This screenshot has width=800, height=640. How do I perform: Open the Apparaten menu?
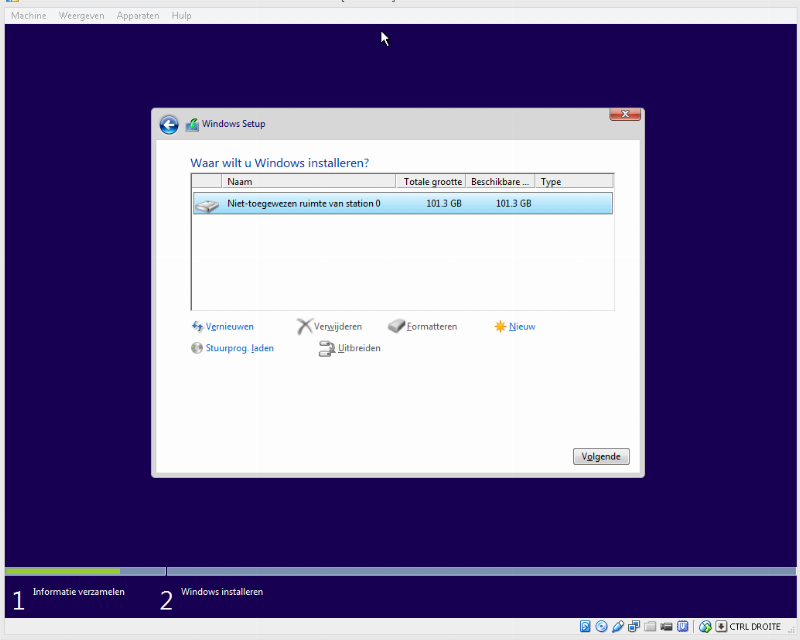138,16
